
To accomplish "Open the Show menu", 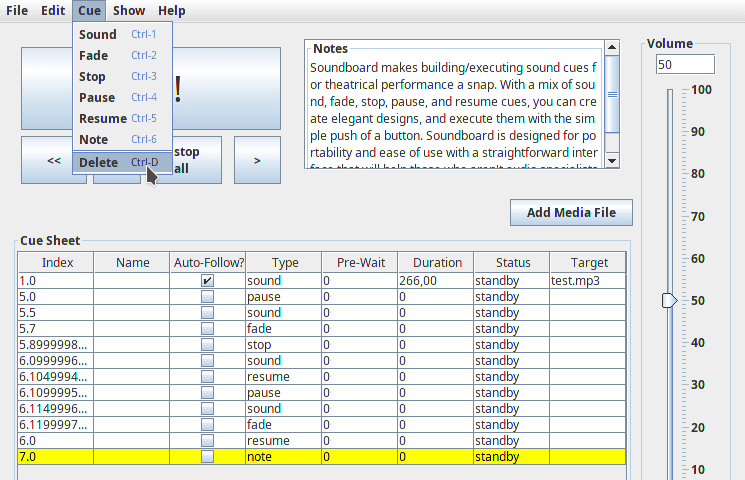I will 129,10.
